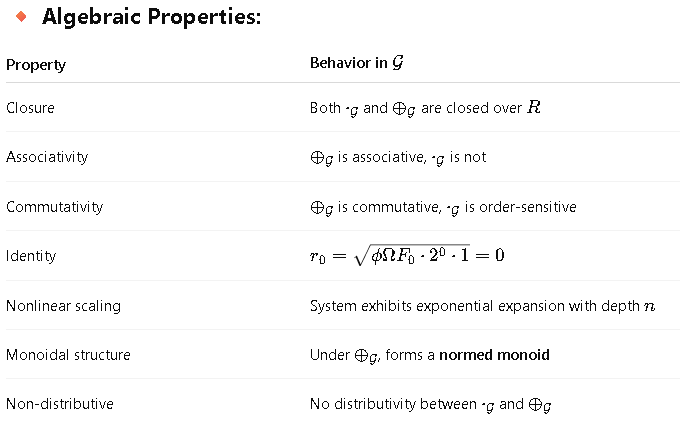Screen dimensions: 680x436
Task: Click the Algebraic Properties heading
Action: 151,17
